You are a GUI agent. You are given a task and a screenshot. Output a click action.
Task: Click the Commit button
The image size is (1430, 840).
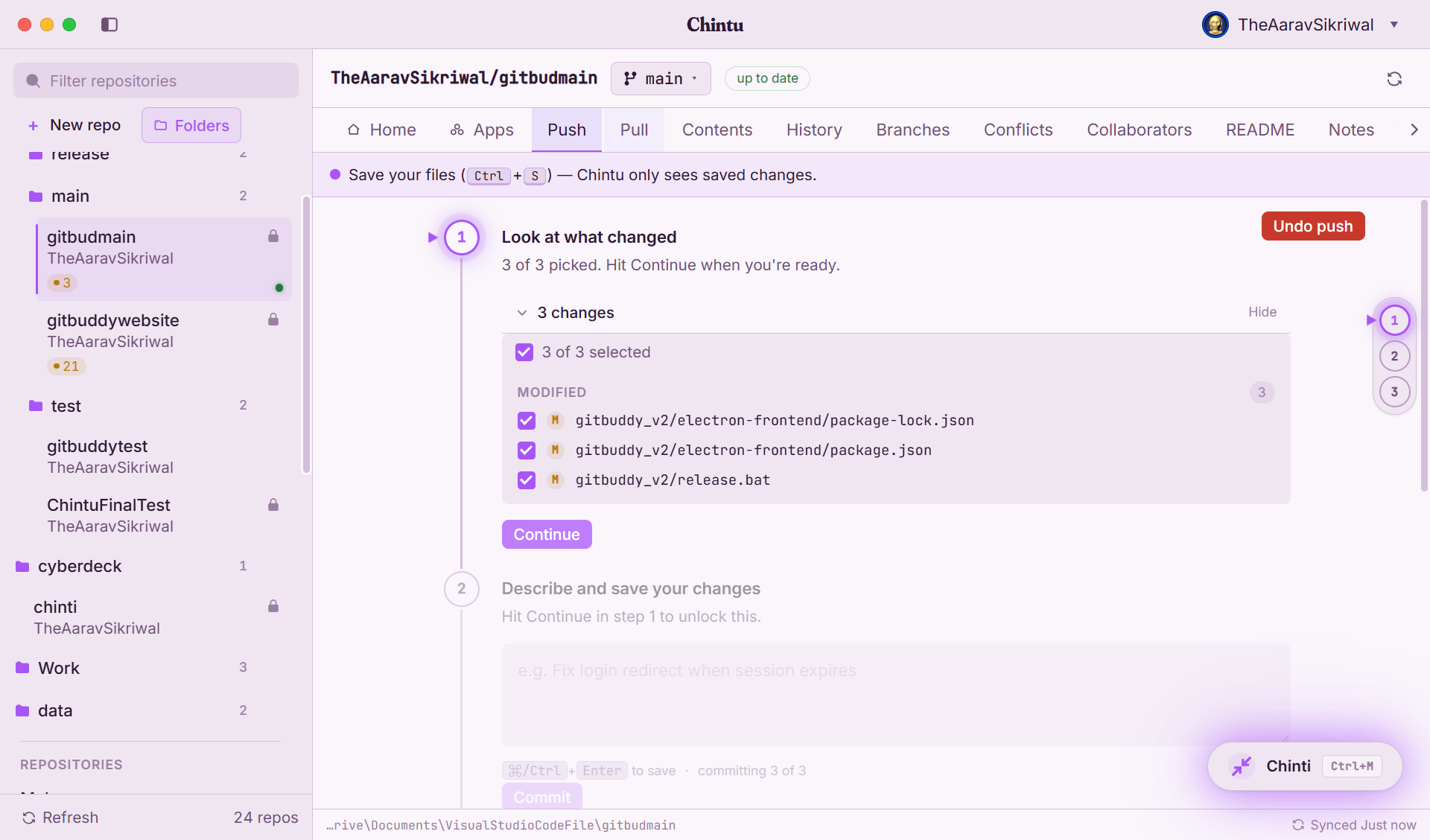click(542, 796)
